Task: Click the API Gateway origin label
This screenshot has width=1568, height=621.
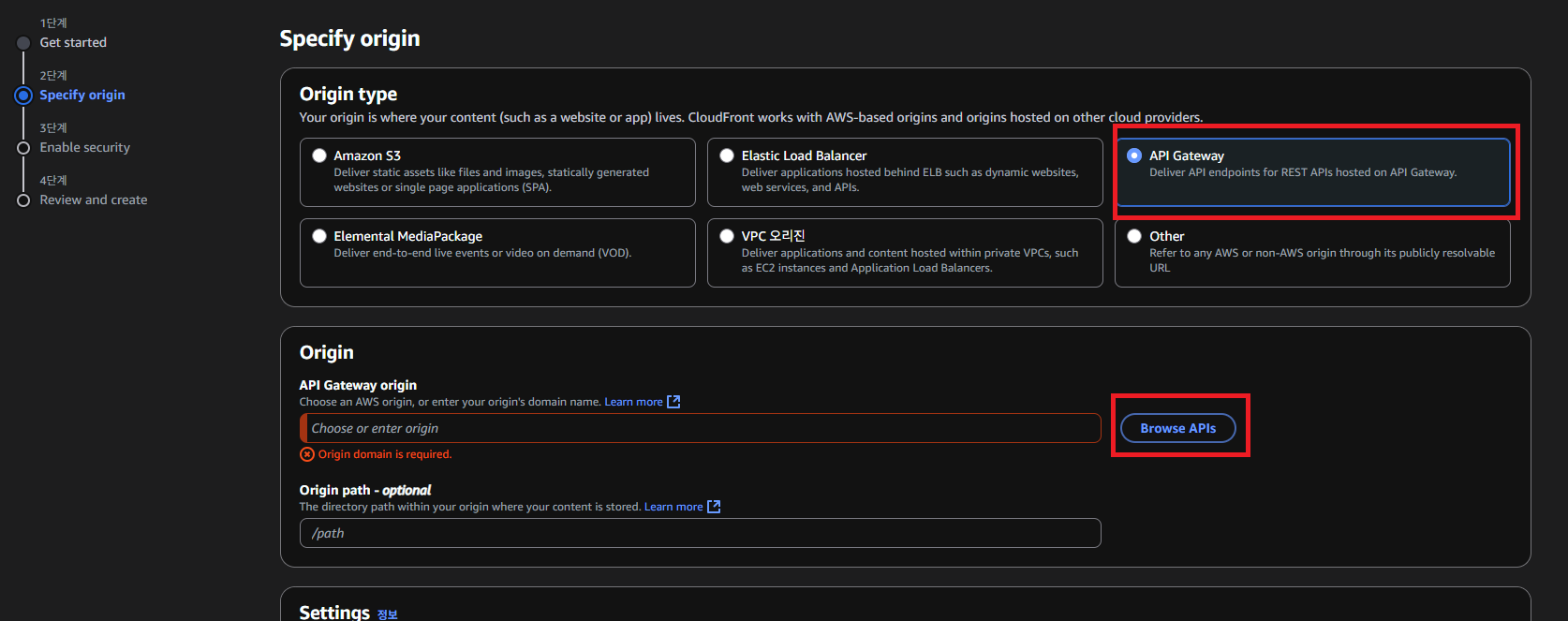Action: click(x=358, y=385)
